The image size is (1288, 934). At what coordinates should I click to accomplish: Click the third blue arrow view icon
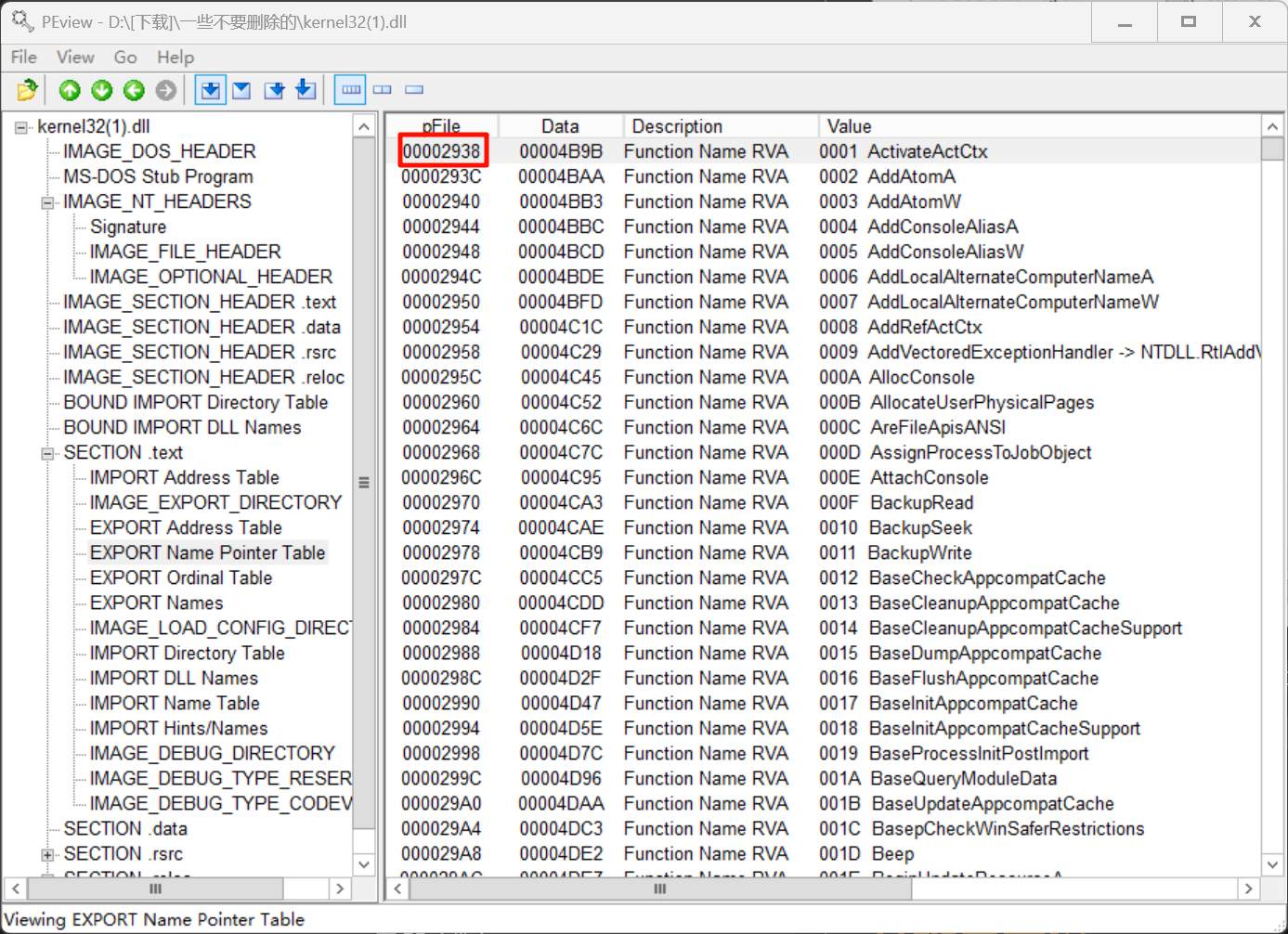[x=274, y=90]
